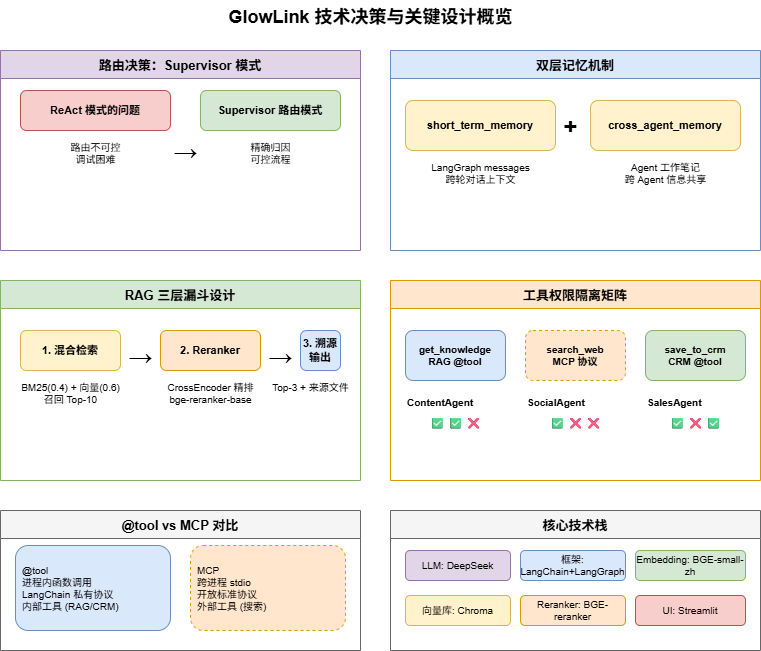
Task: Click SocialAgent's second red cross
Action: point(593,423)
